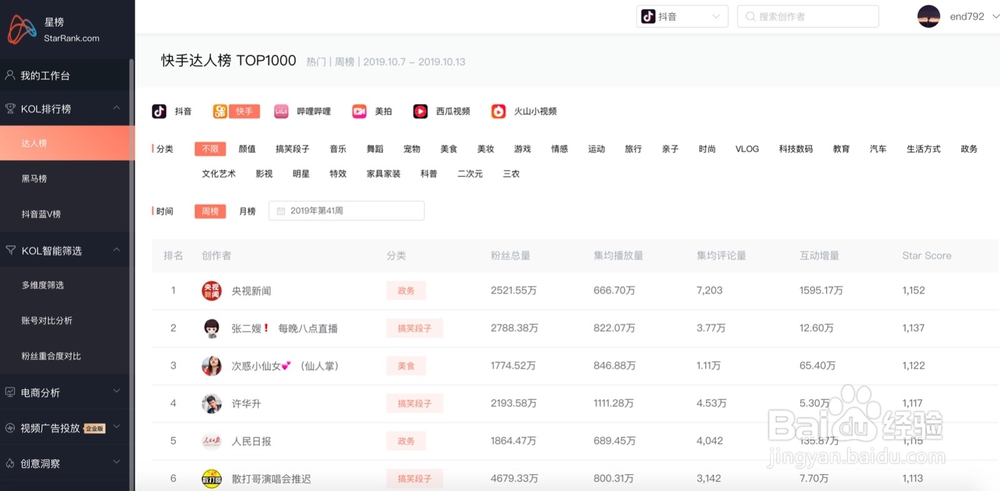Click the 散打哥 creator avatar
Image resolution: width=1000 pixels, height=491 pixels.
click(211, 479)
